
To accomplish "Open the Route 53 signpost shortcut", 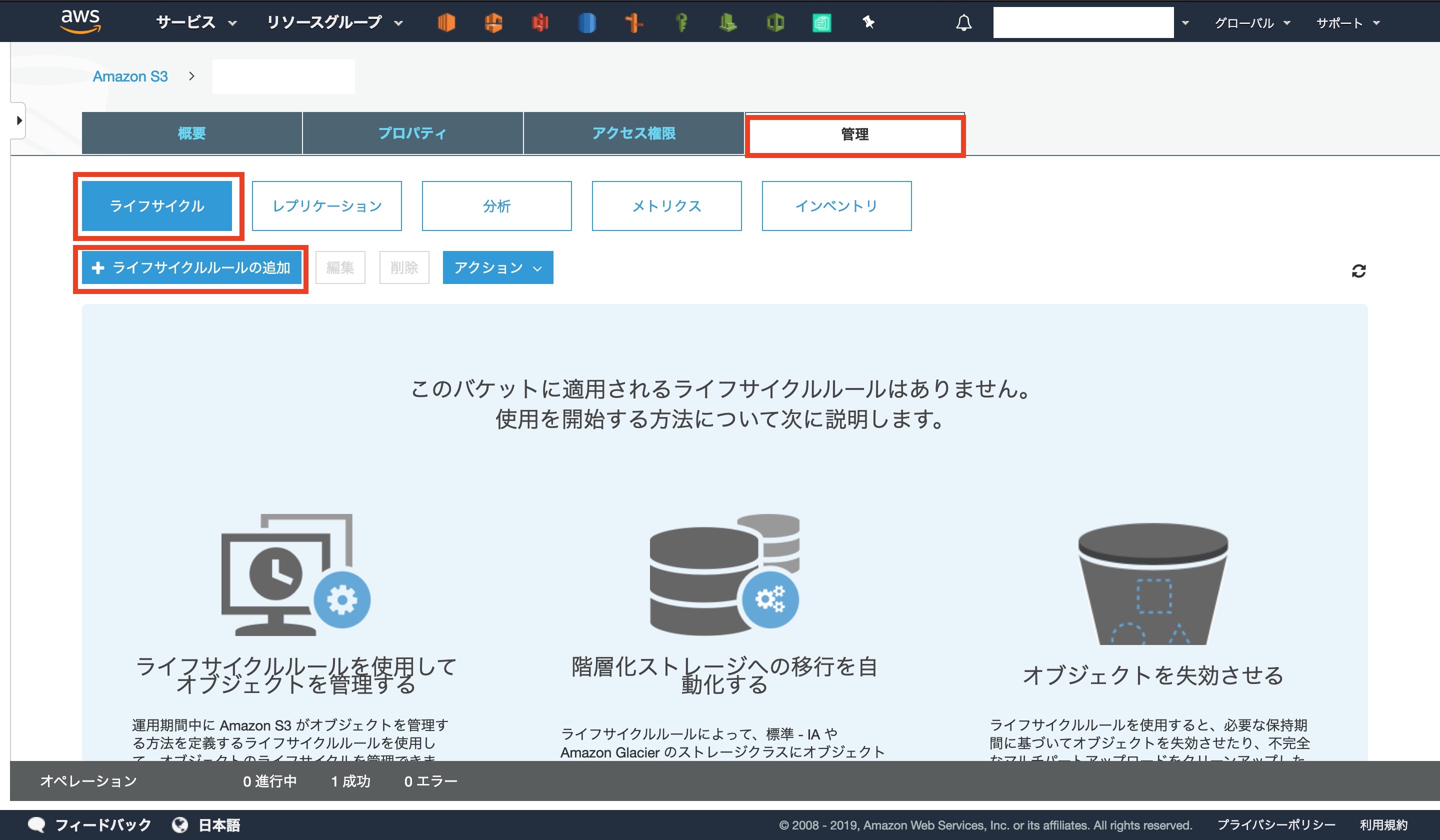I will coord(633,23).
